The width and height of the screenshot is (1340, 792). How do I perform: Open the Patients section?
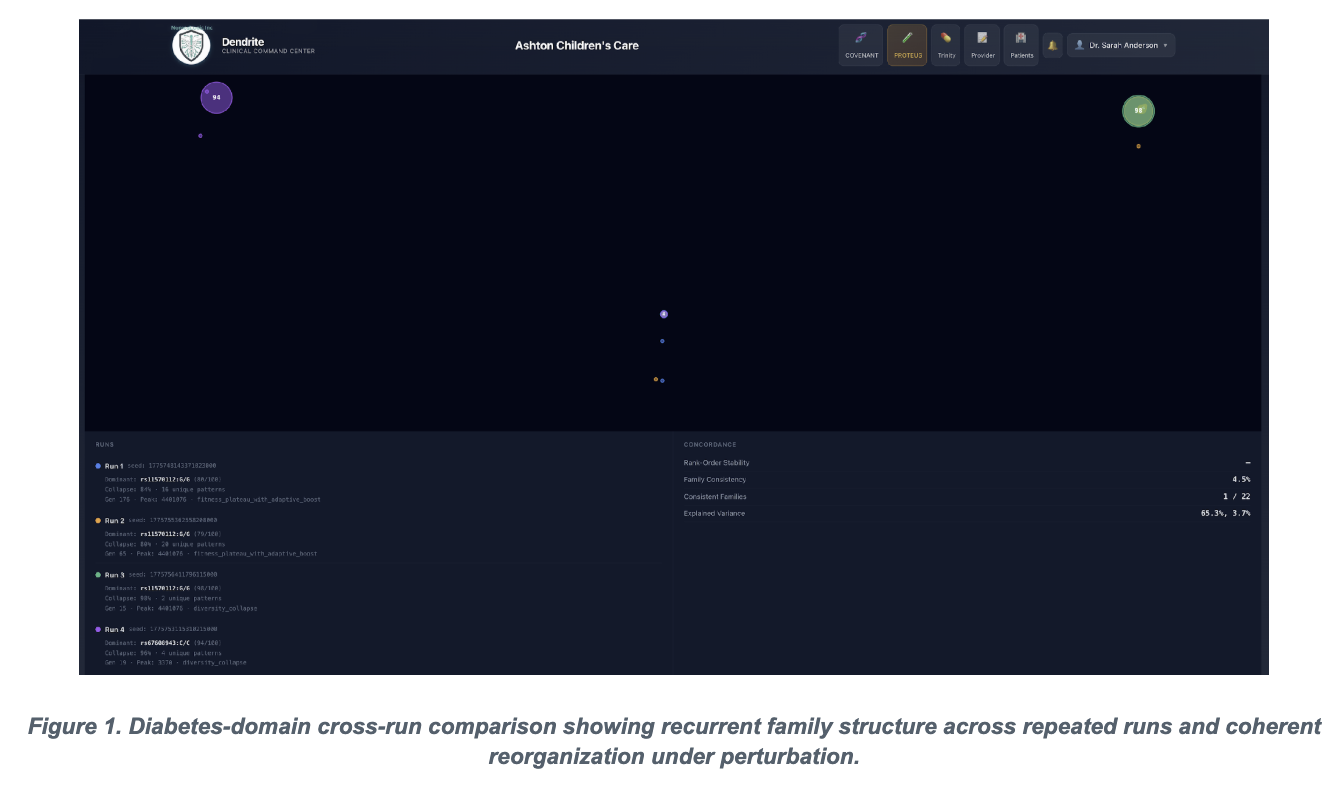coord(1021,45)
